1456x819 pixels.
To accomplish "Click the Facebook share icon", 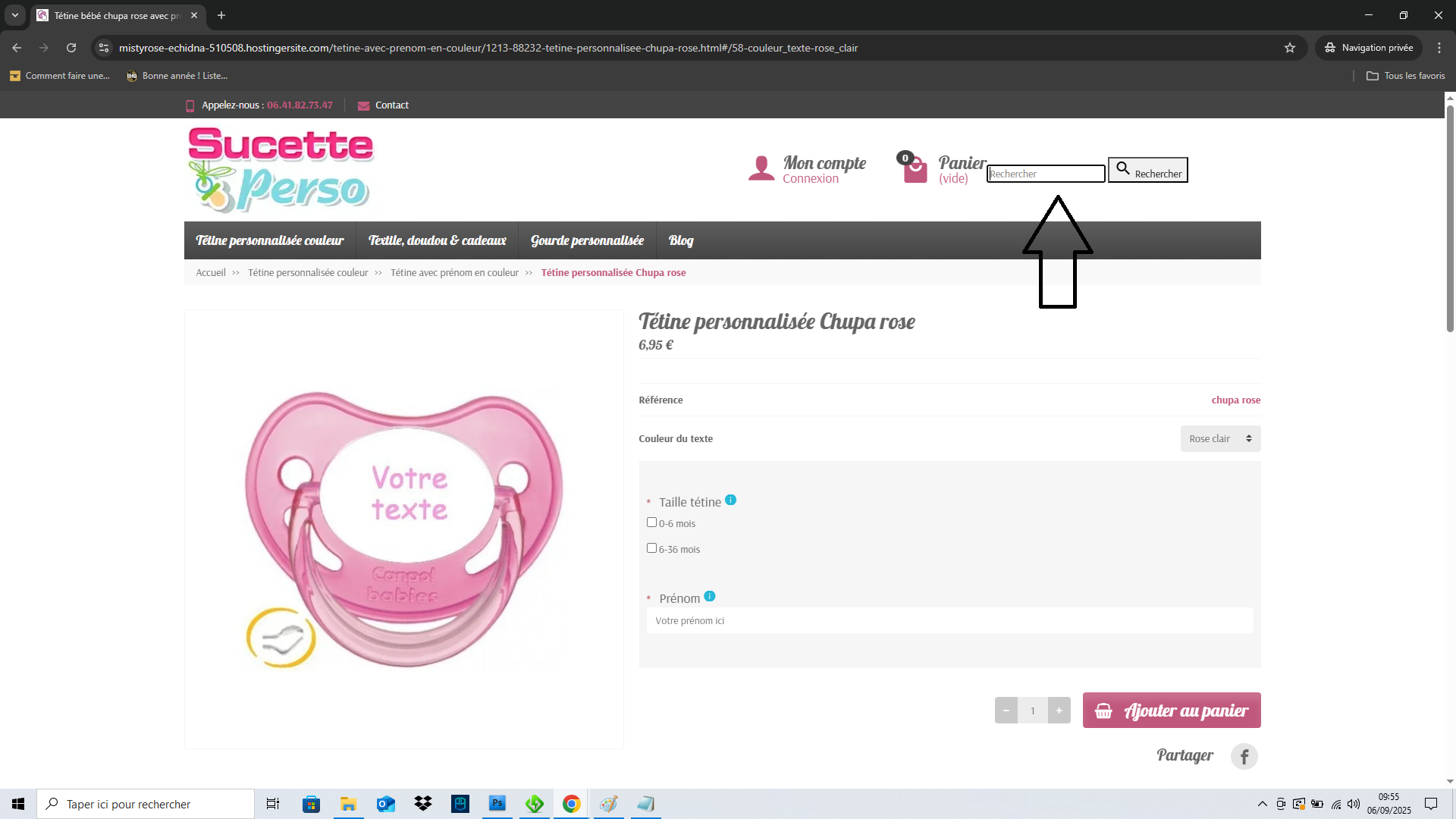I will tap(1244, 756).
